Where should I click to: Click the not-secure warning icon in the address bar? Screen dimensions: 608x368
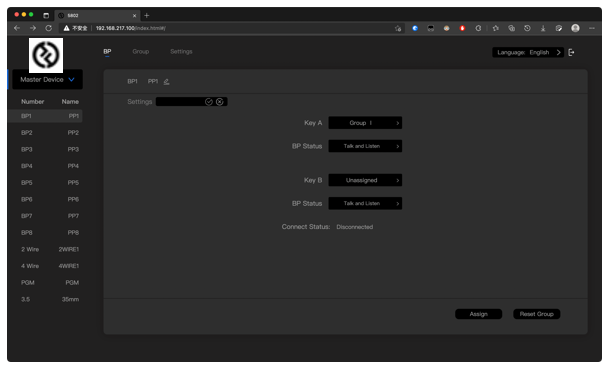66,28
